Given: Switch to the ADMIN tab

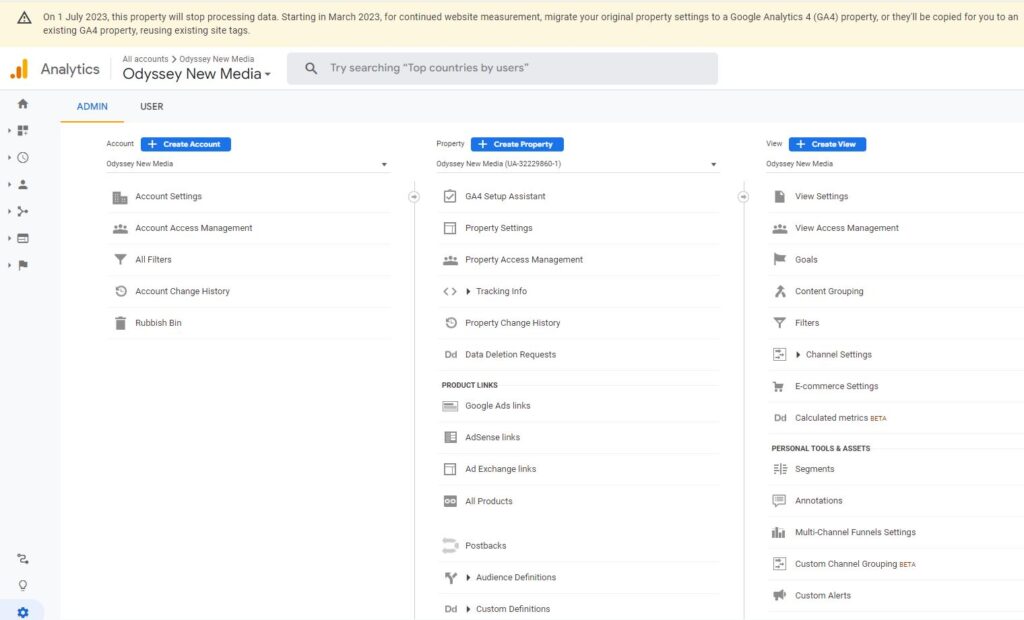Looking at the screenshot, I should (x=92, y=106).
